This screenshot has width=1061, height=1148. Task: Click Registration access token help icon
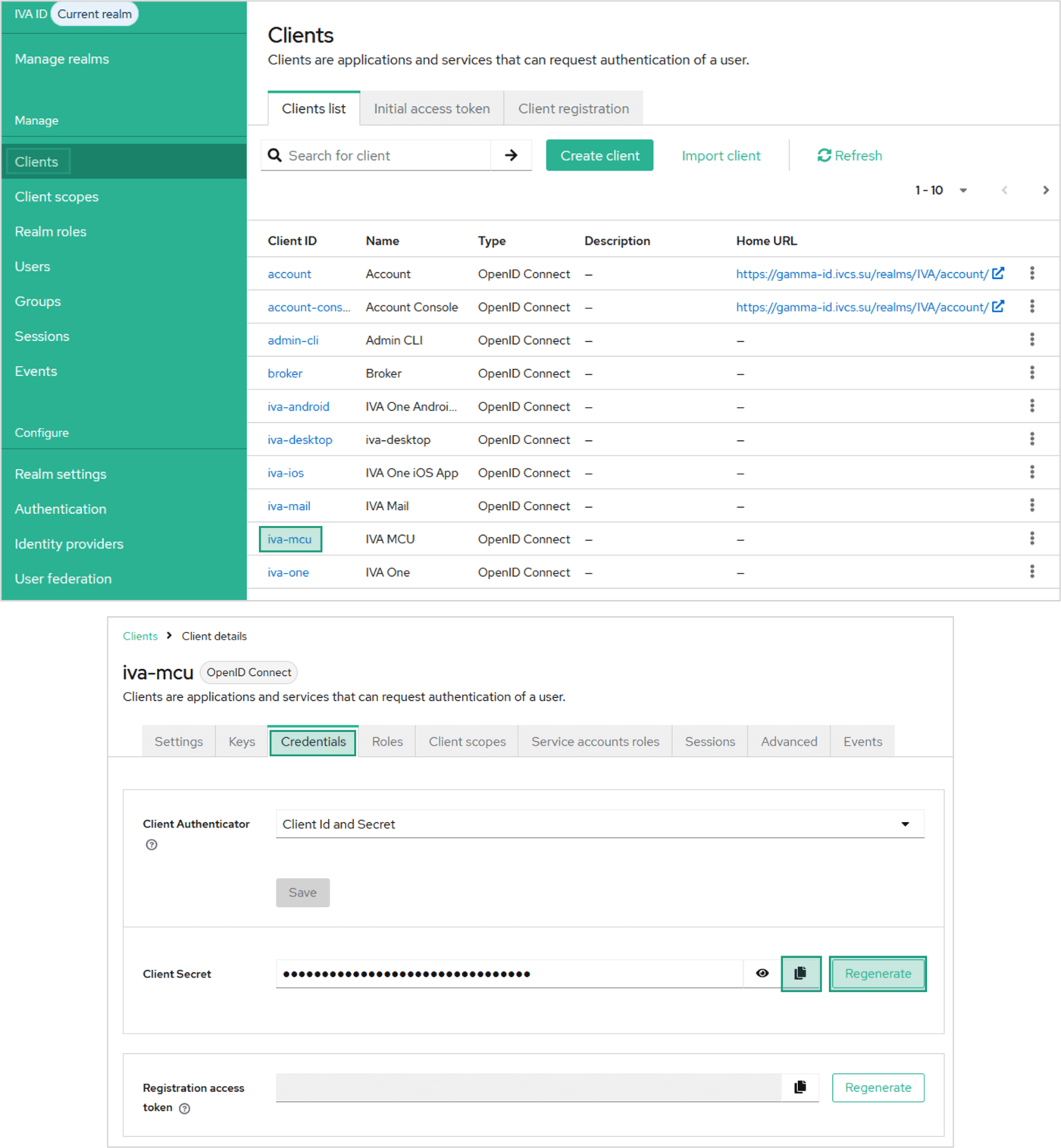click(x=185, y=1108)
